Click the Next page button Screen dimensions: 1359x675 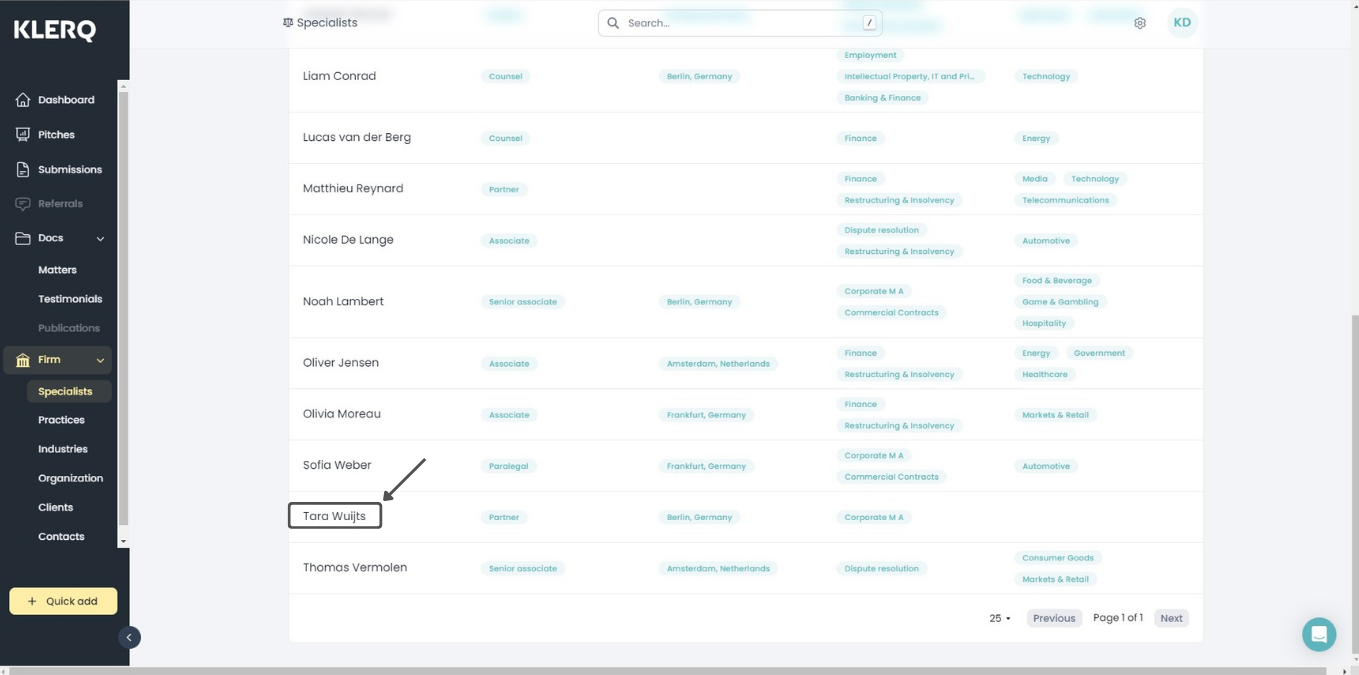pyautogui.click(x=1171, y=618)
